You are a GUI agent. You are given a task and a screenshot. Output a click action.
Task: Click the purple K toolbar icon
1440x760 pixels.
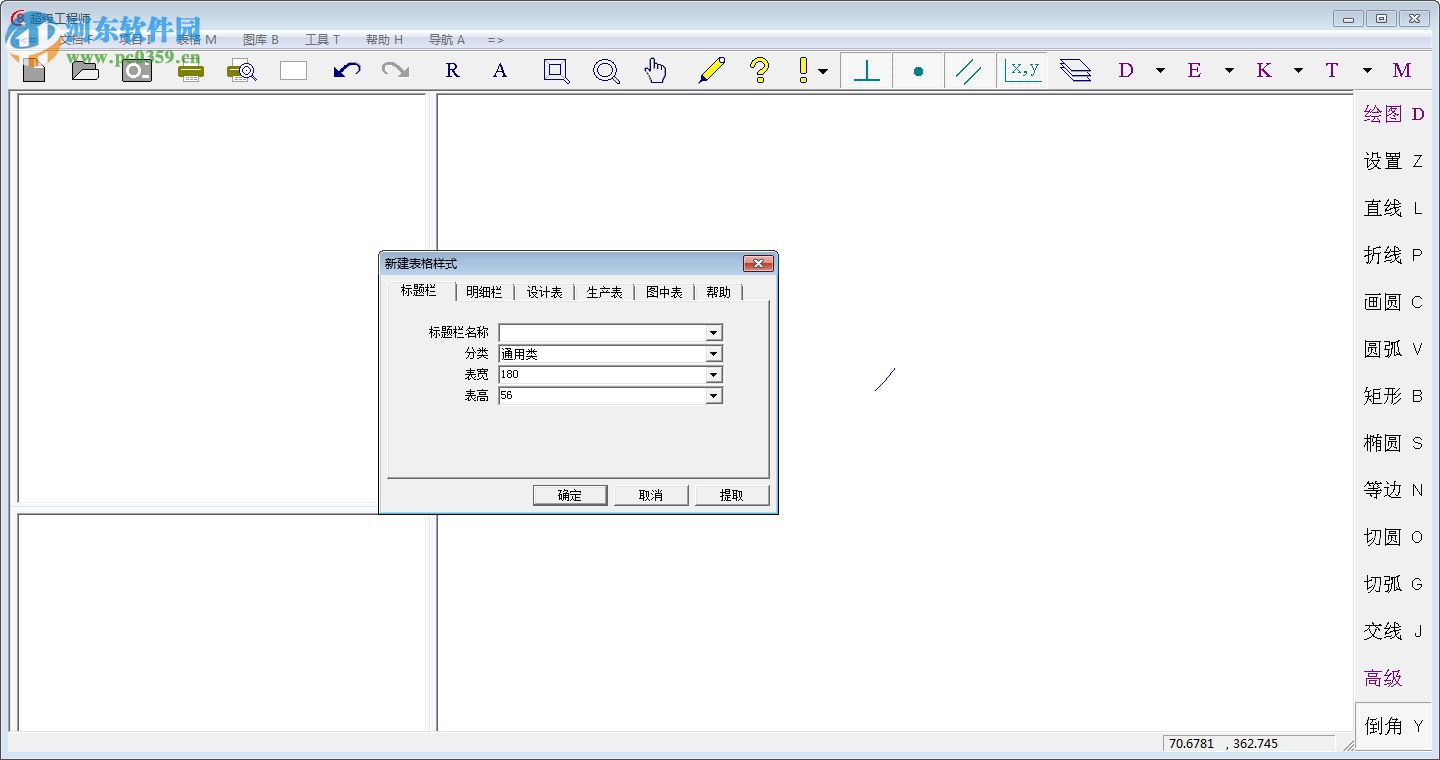[x=1264, y=70]
